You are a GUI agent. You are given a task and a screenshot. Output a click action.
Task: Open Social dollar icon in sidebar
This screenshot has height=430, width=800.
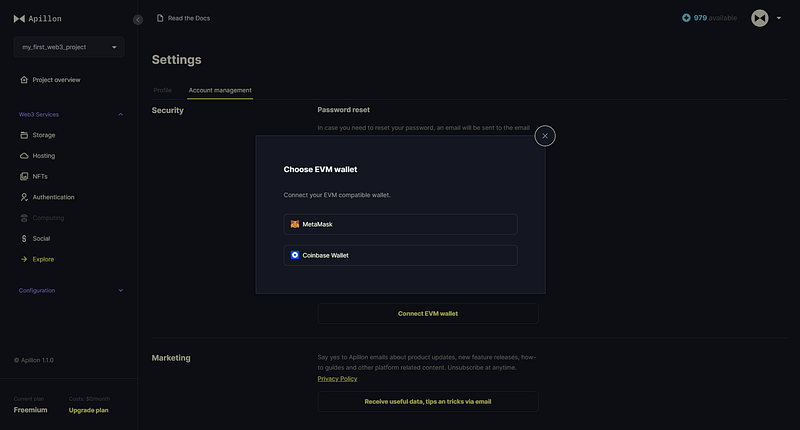pyautogui.click(x=24, y=238)
